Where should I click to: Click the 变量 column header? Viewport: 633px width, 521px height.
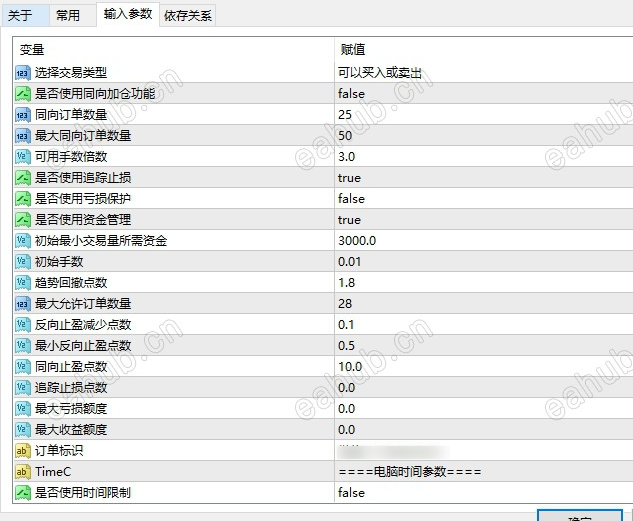click(x=32, y=50)
